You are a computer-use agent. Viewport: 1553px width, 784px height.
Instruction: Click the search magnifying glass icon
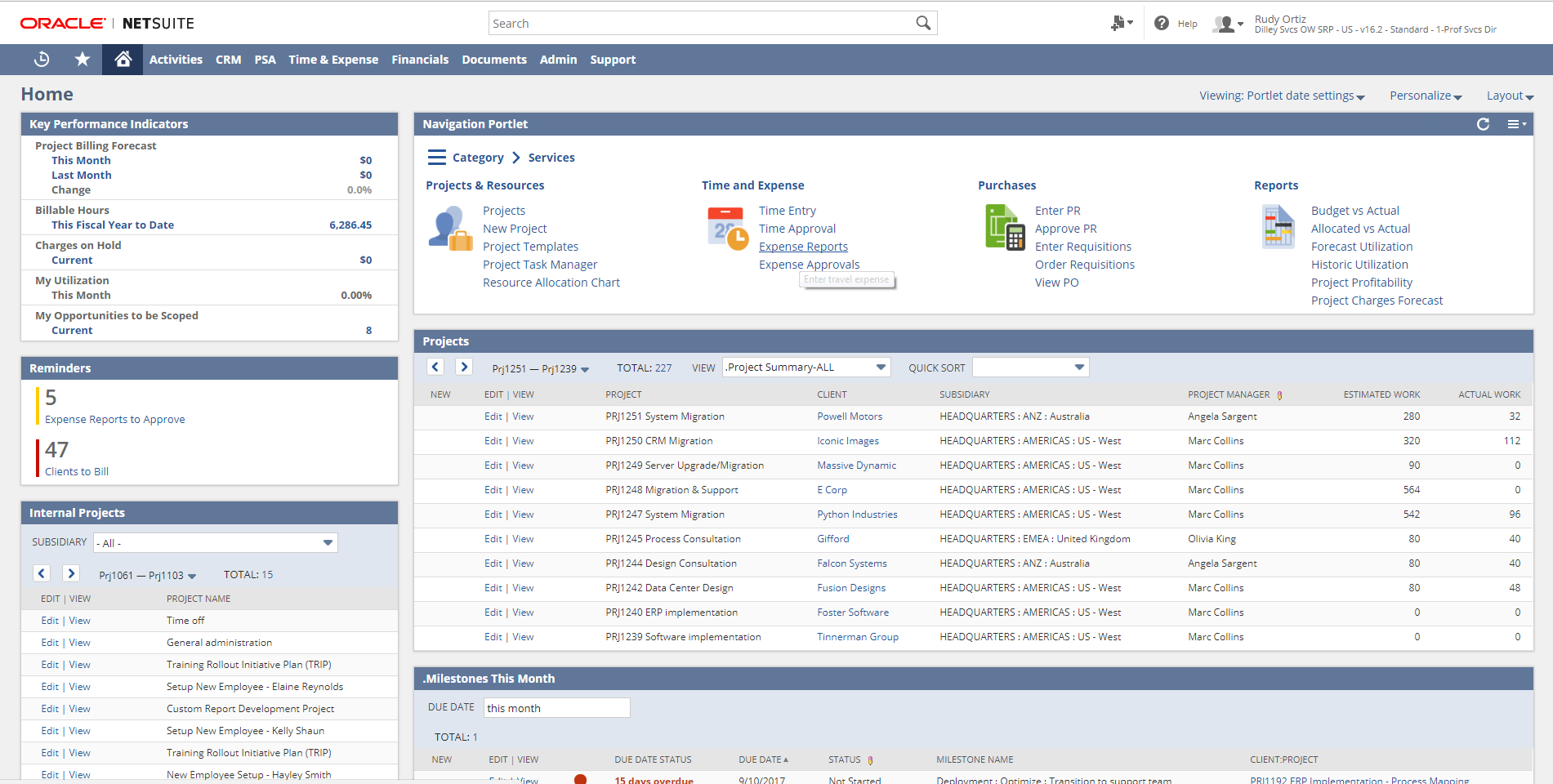pyautogui.click(x=923, y=22)
